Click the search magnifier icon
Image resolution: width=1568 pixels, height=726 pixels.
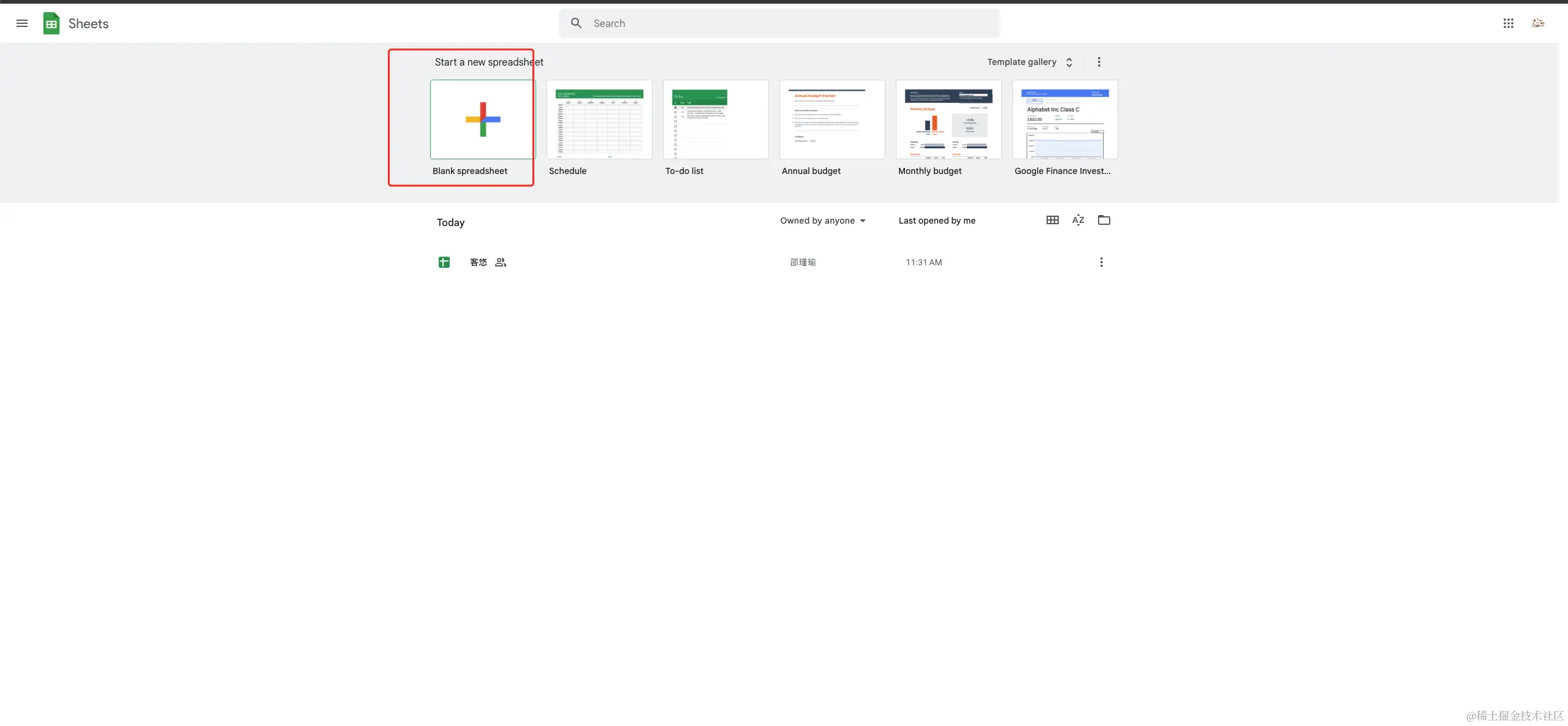pos(576,23)
